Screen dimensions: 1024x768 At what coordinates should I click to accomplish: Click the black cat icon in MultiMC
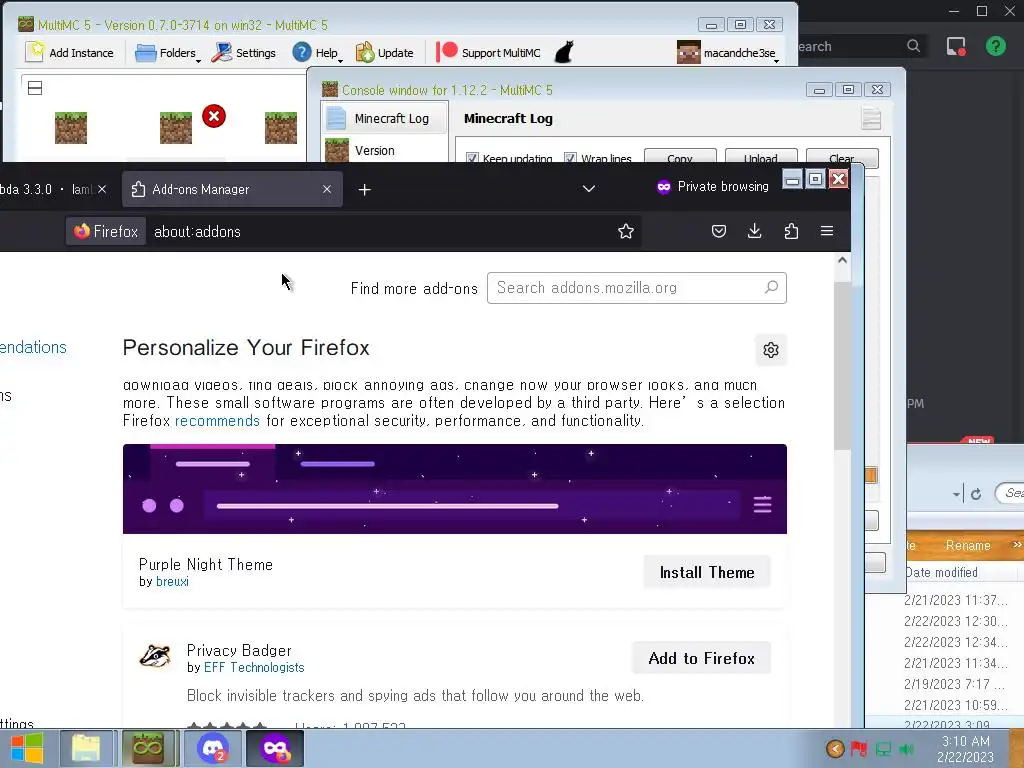click(564, 52)
